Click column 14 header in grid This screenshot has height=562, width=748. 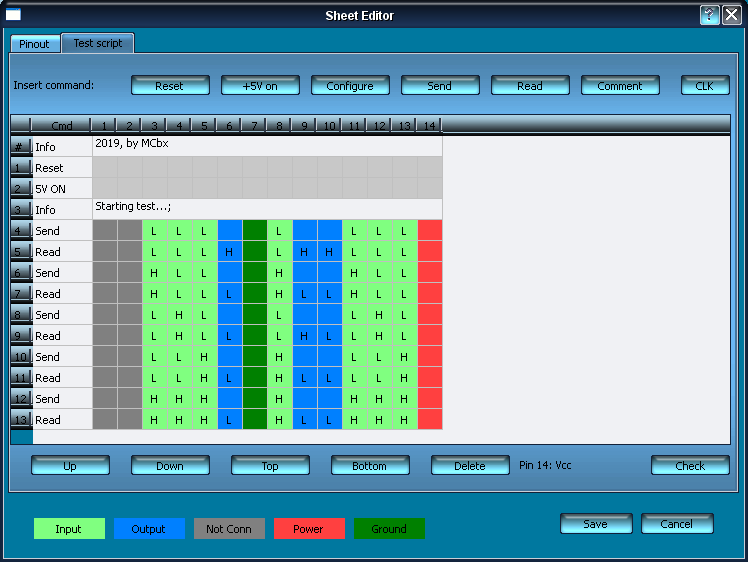(429, 126)
